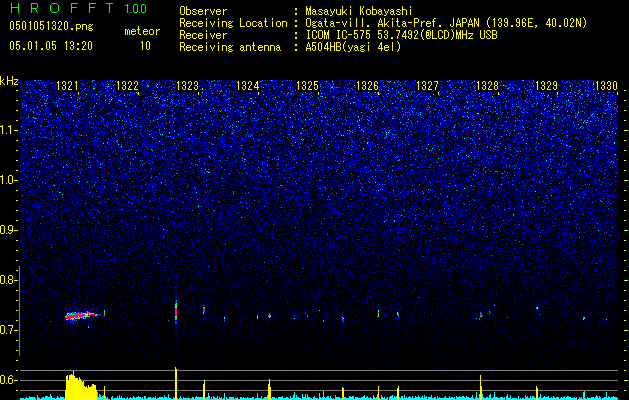Click the "Receiving antenna" label
This screenshot has width=629, height=400.
pos(230,47)
